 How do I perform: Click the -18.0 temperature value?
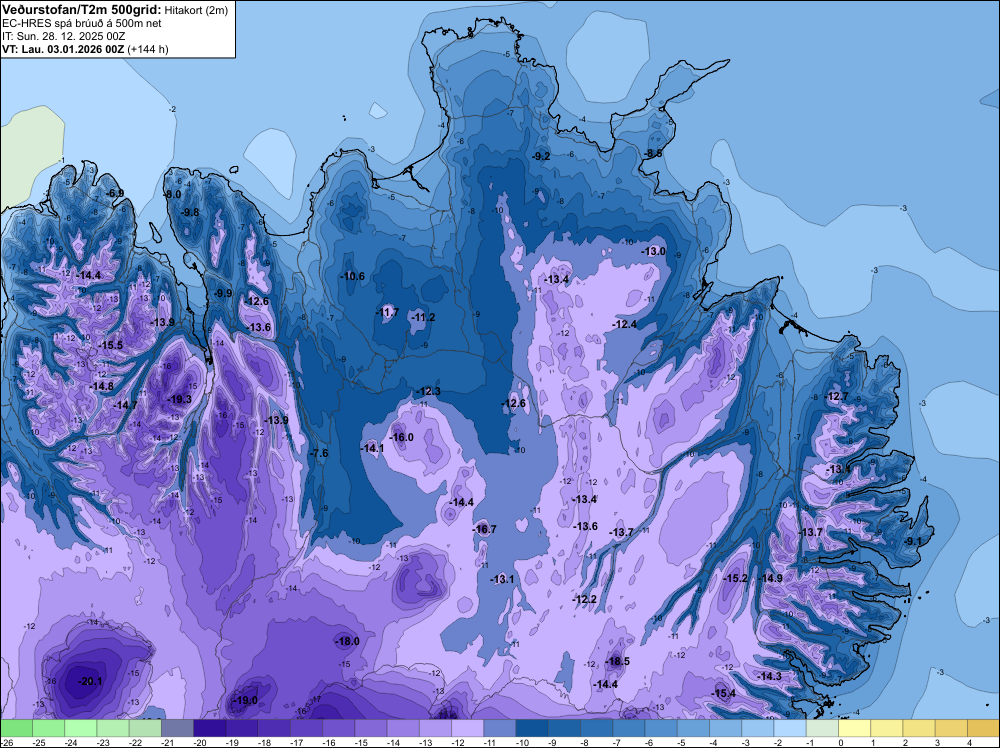coord(347,642)
